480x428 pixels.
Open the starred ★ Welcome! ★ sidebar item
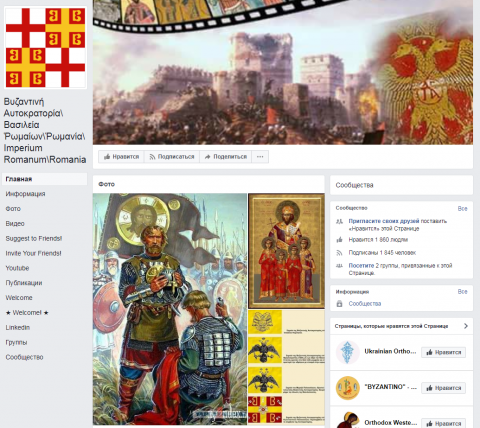click(27, 313)
